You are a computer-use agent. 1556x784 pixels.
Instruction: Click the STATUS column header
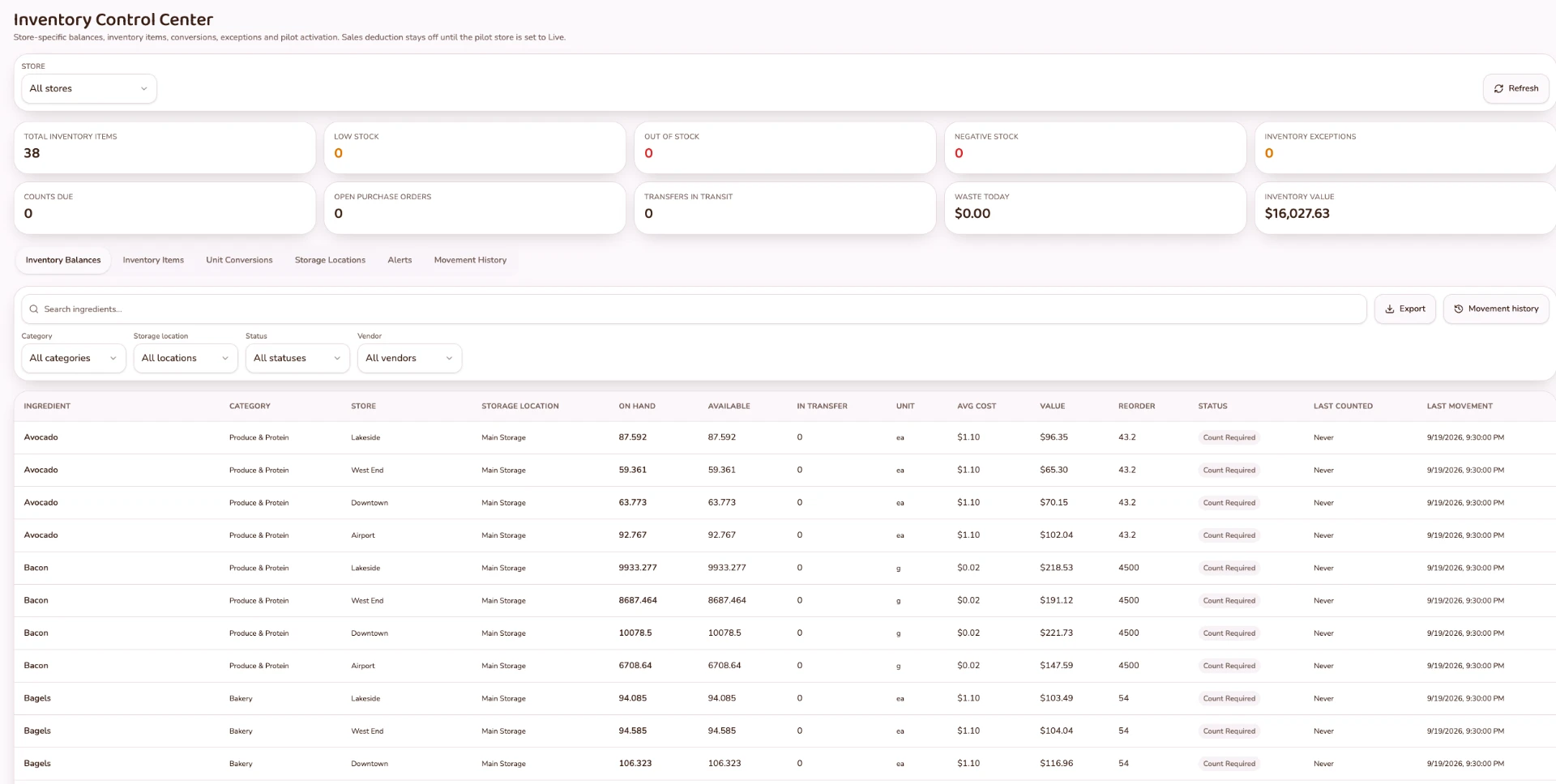click(x=1212, y=407)
